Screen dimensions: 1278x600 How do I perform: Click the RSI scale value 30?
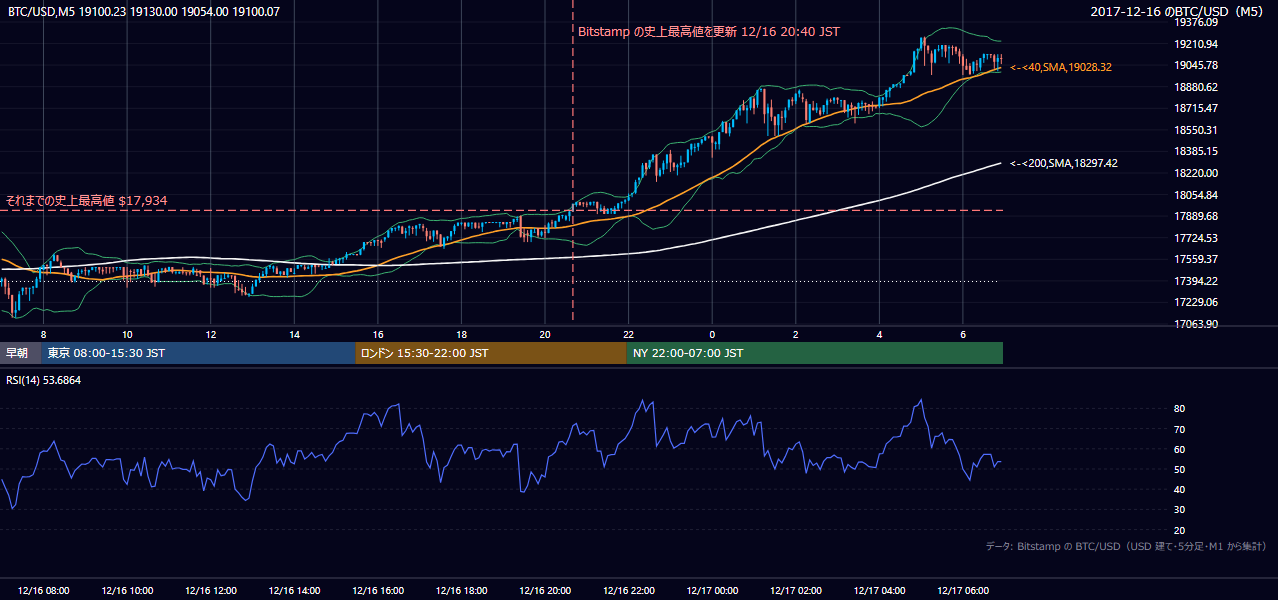tap(1180, 510)
